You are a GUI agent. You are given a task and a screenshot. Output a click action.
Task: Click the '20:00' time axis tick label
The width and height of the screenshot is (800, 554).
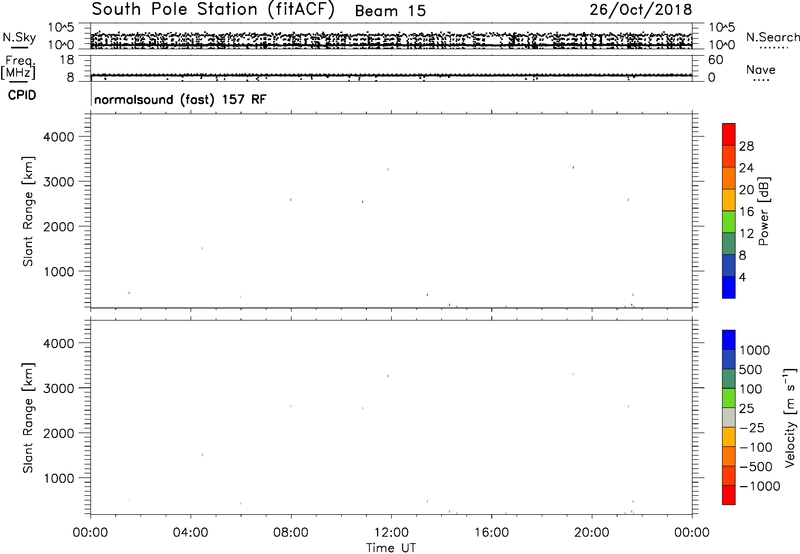coord(592,533)
